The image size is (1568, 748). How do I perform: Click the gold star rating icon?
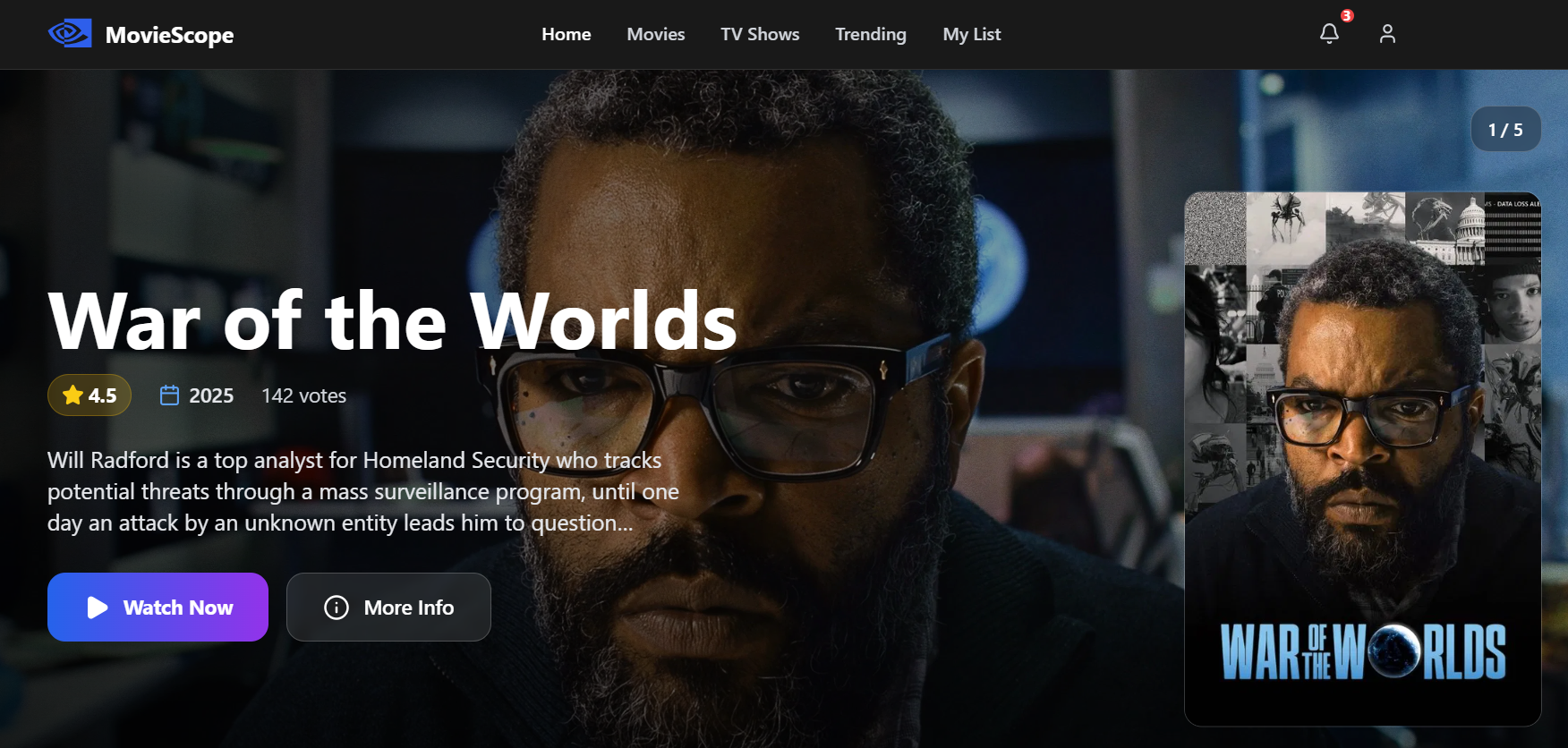tap(72, 395)
